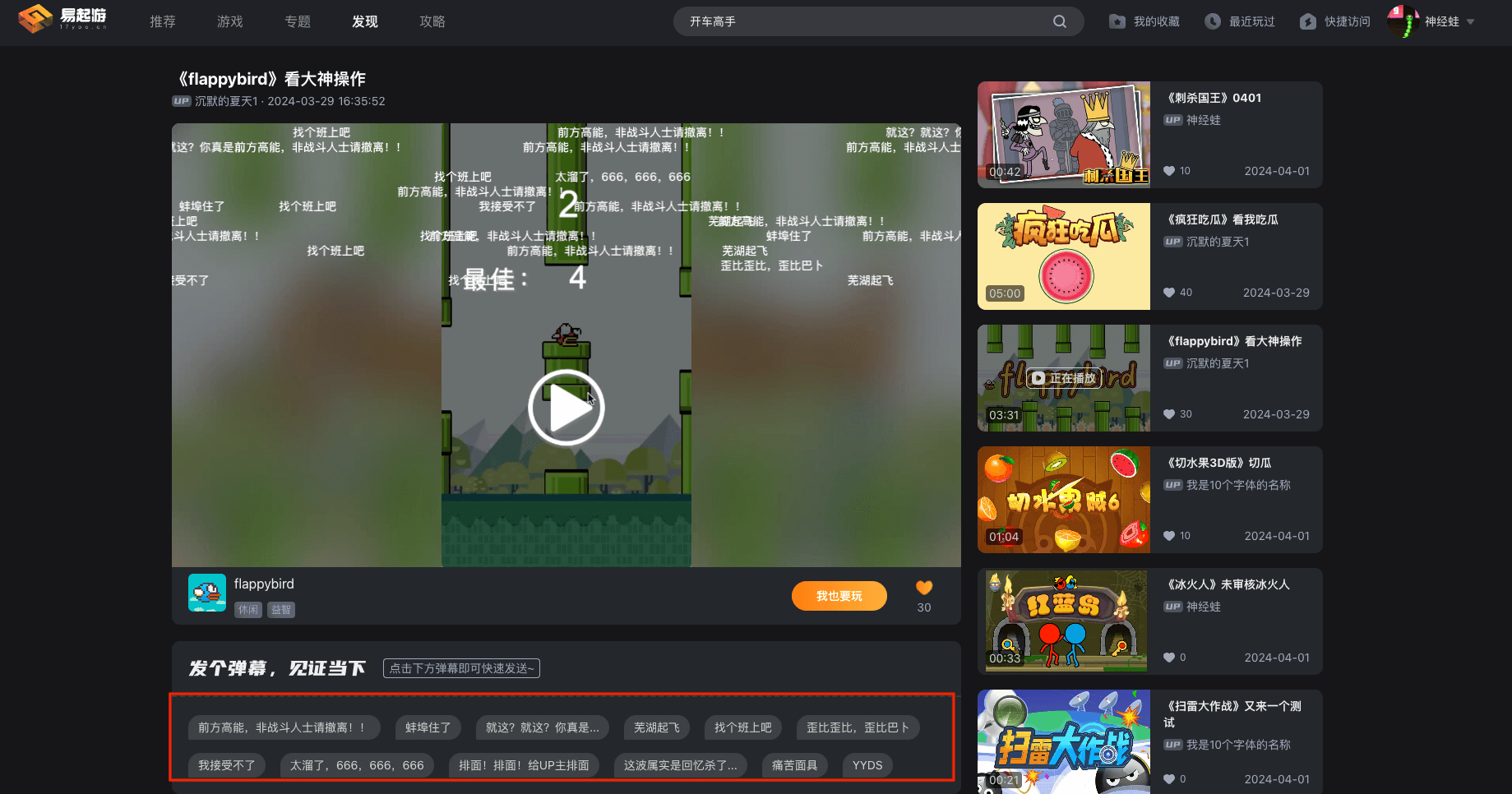Open the 疯狂吃瓜 video thumbnail
1512x794 pixels.
pyautogui.click(x=1064, y=256)
